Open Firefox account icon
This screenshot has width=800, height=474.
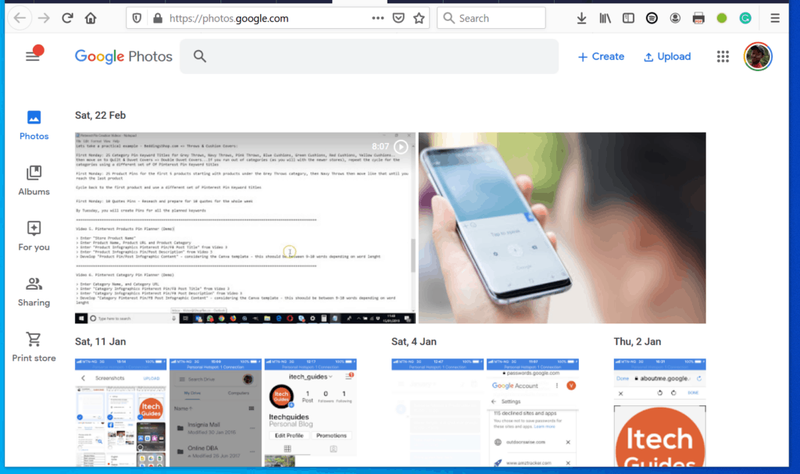tap(675, 18)
